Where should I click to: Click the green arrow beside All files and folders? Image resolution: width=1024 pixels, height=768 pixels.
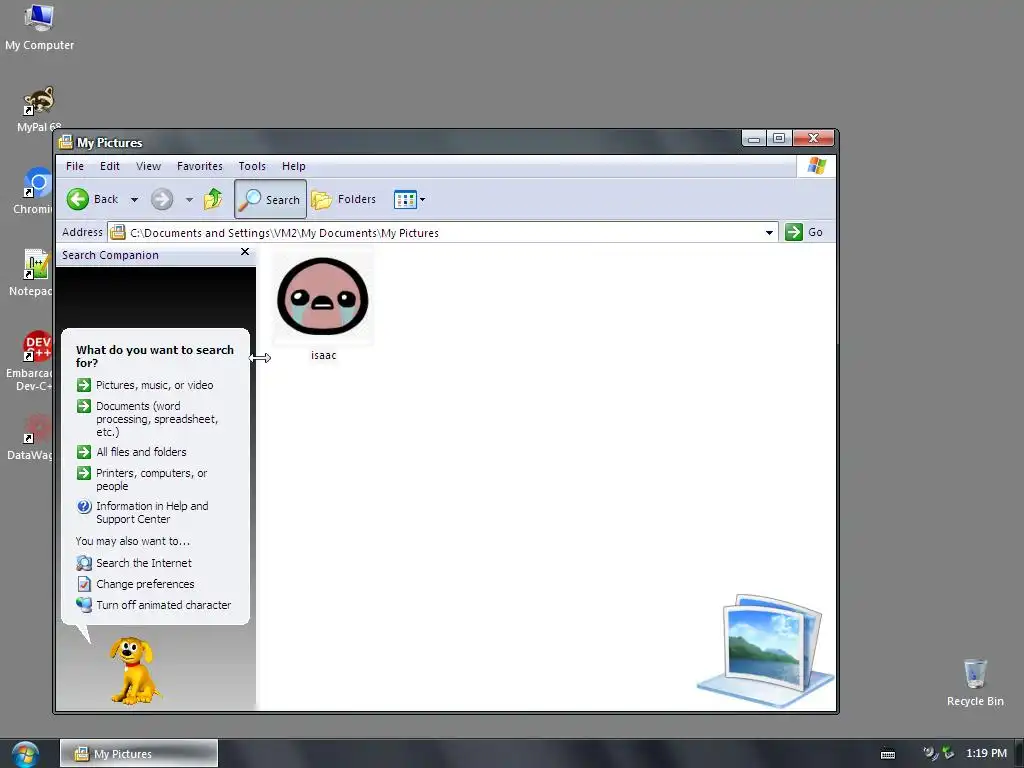tap(84, 452)
